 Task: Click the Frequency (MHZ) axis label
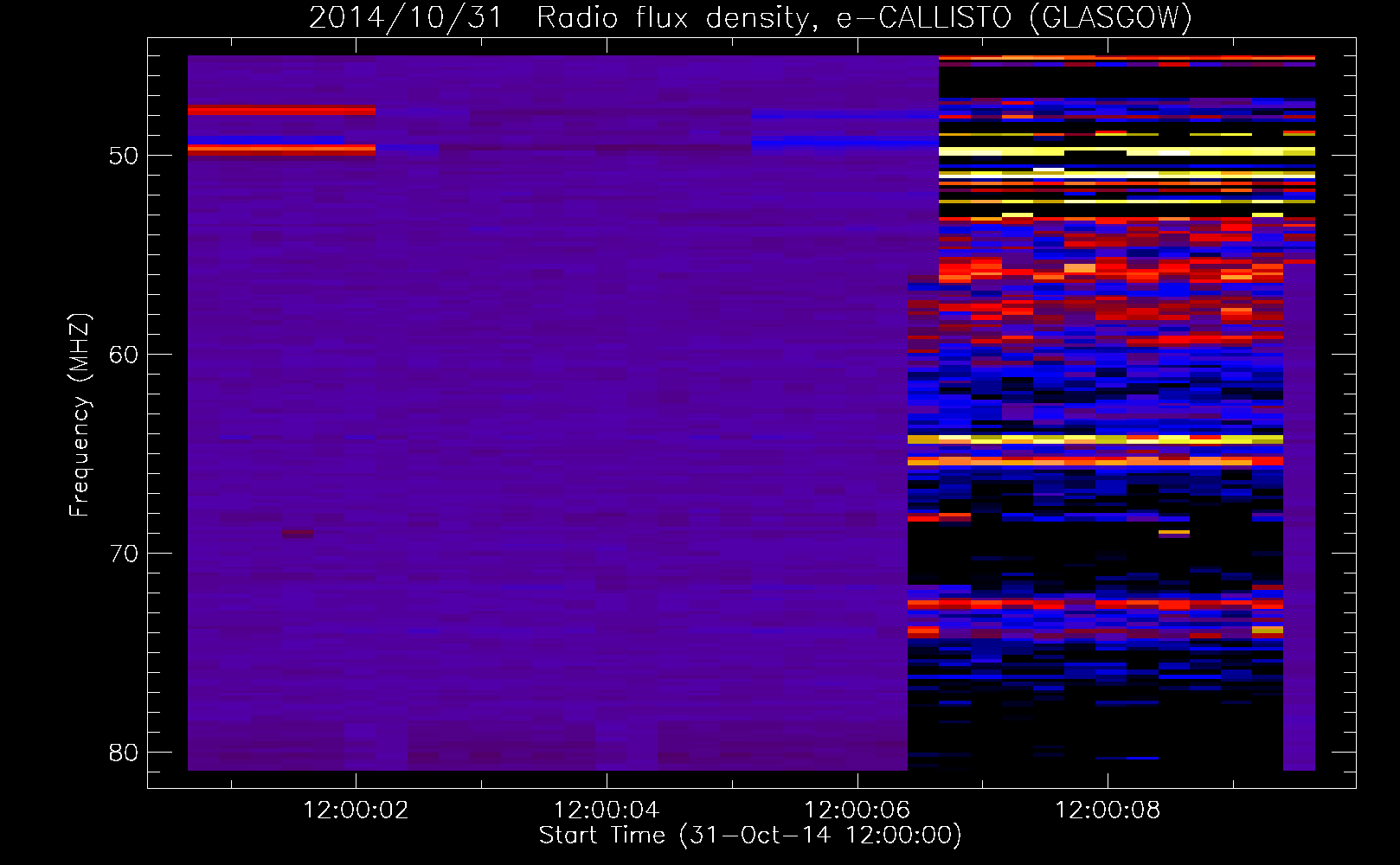(80, 415)
